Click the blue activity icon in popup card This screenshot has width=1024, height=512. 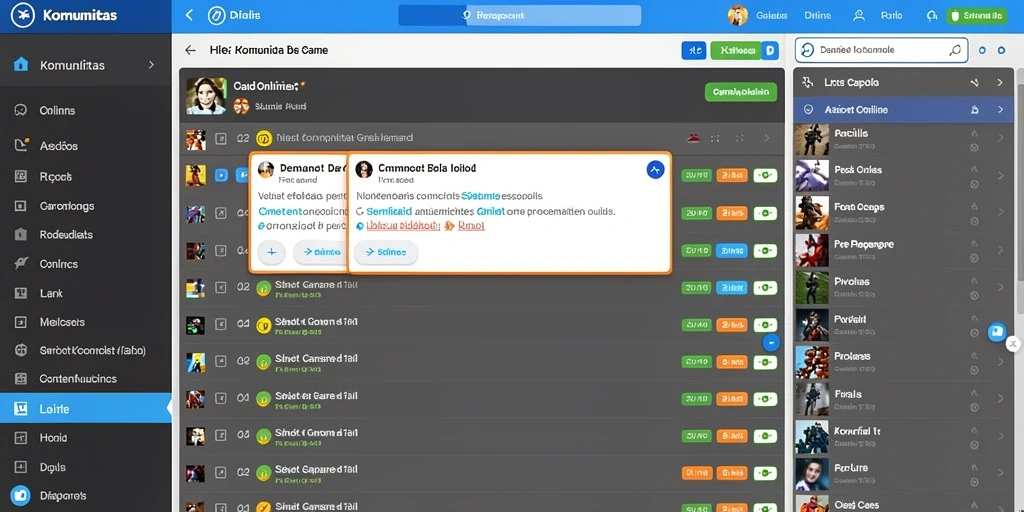[x=655, y=170]
